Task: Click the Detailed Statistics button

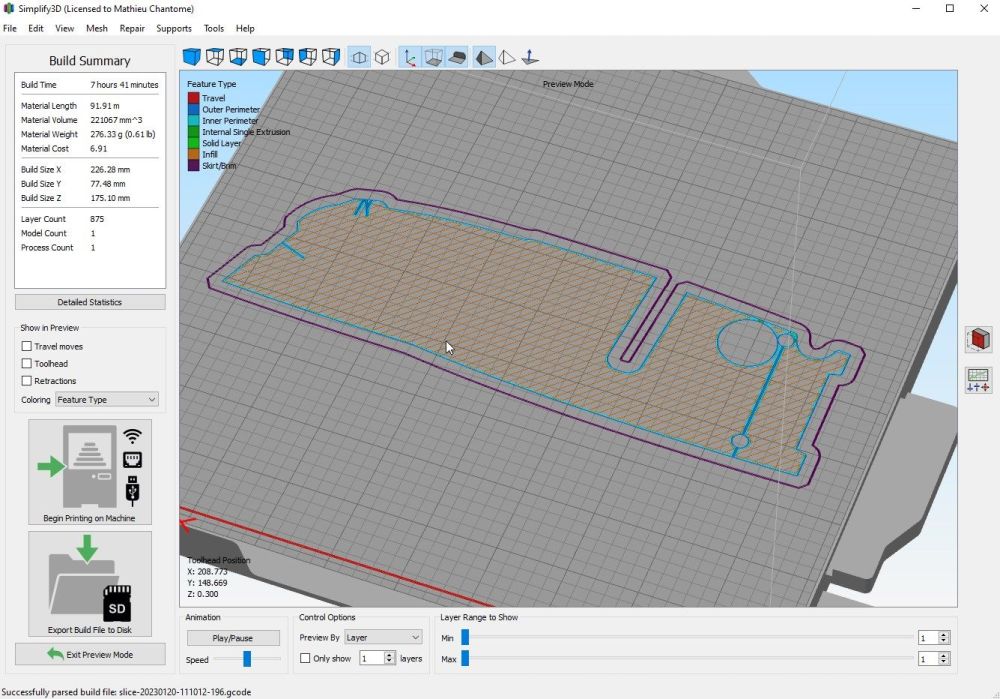Action: coord(90,302)
